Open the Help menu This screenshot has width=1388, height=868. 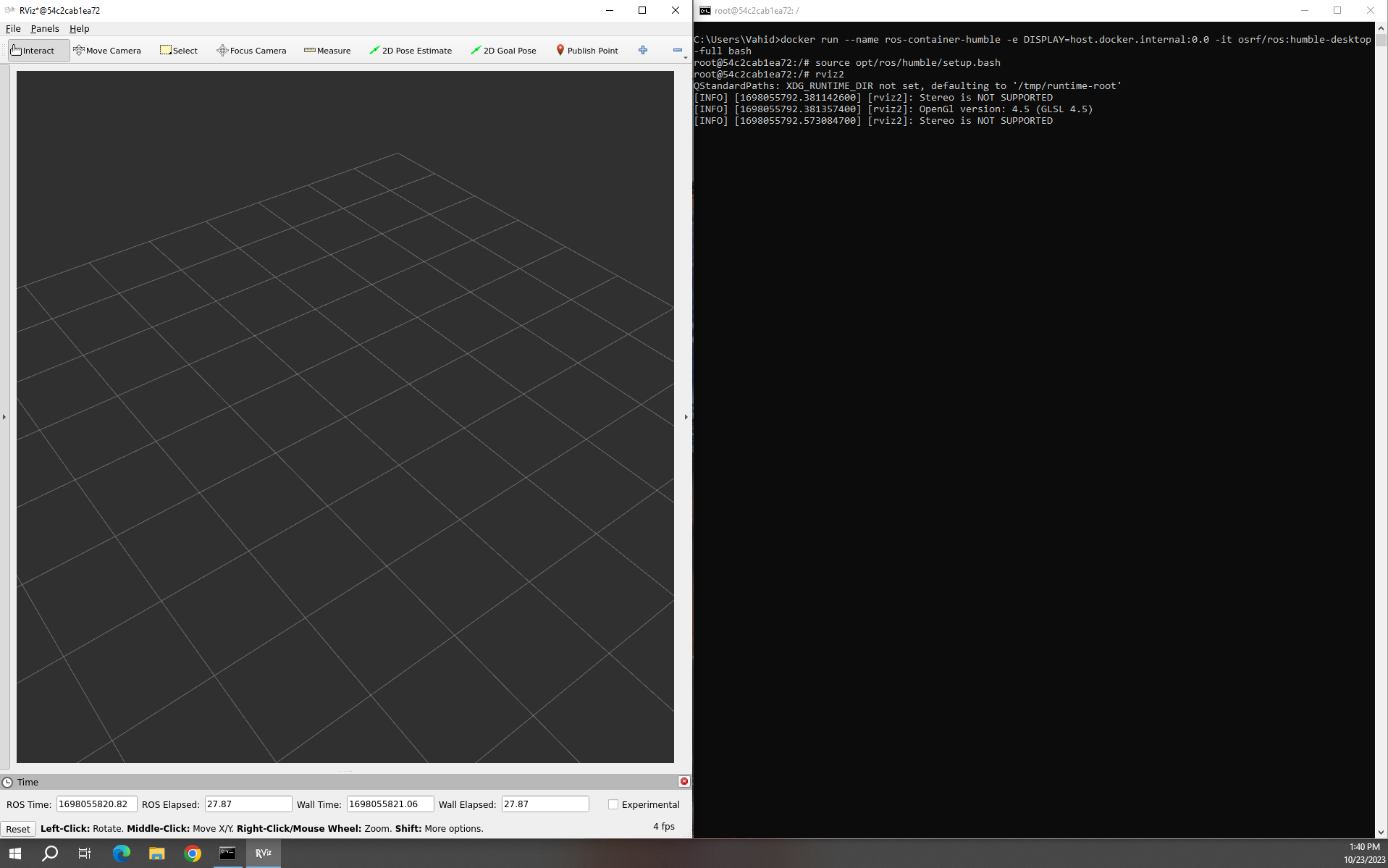pyautogui.click(x=80, y=29)
